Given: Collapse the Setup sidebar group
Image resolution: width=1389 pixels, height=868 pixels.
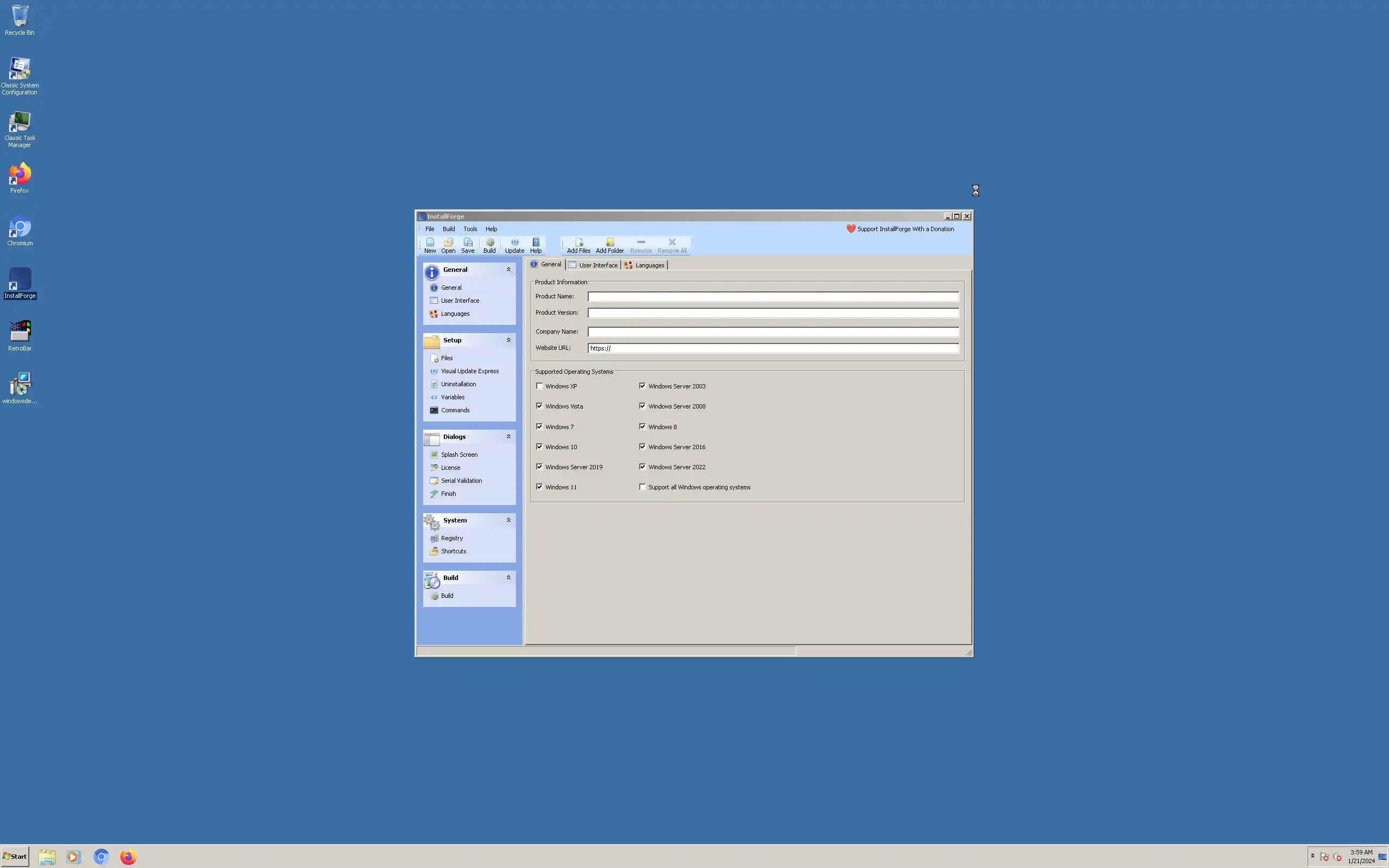Looking at the screenshot, I should click(x=508, y=340).
